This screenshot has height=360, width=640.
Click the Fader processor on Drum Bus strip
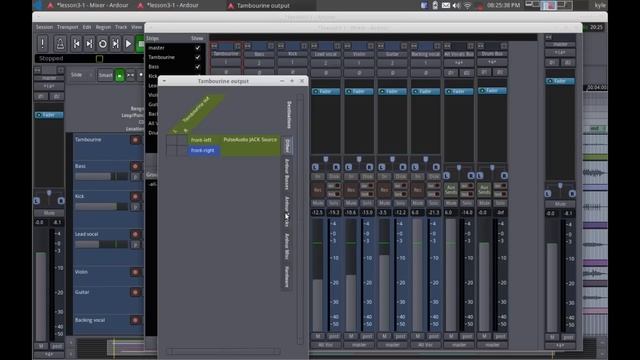[x=492, y=91]
